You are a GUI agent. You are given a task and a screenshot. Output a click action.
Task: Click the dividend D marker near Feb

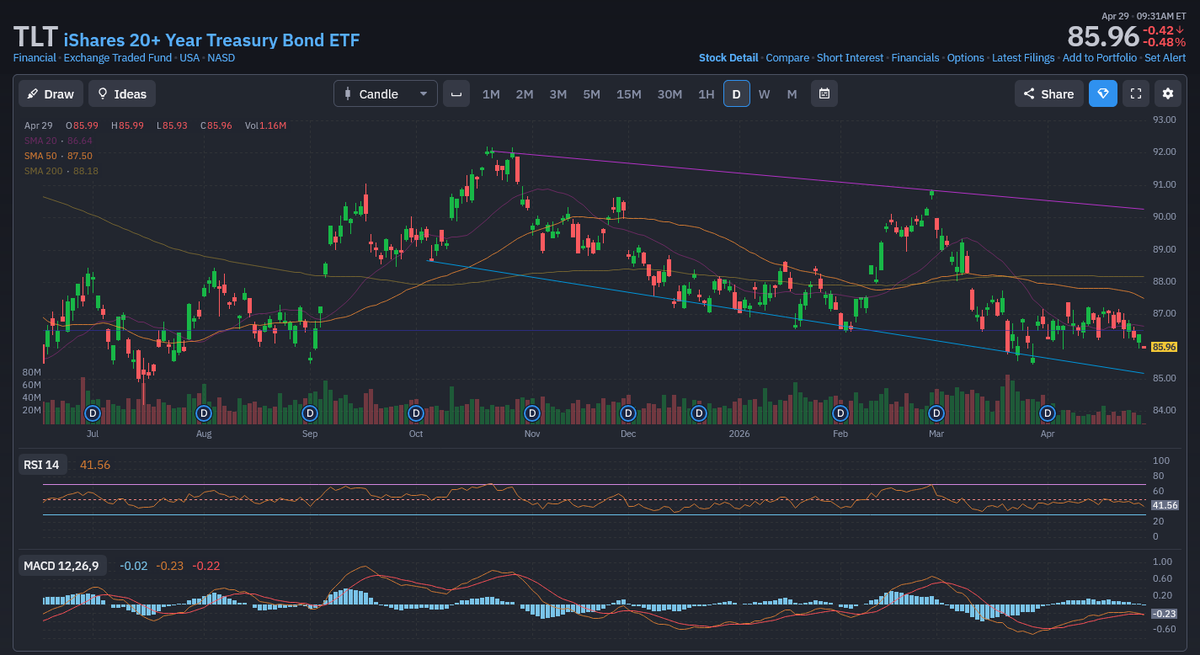841,412
